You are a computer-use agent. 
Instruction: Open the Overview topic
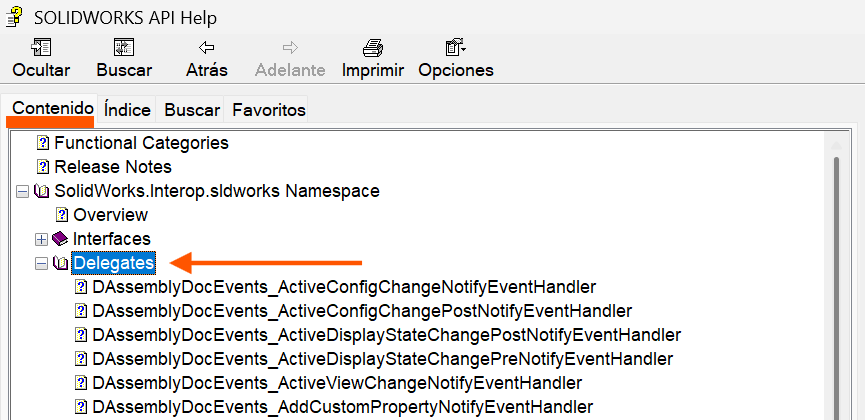[x=110, y=215]
